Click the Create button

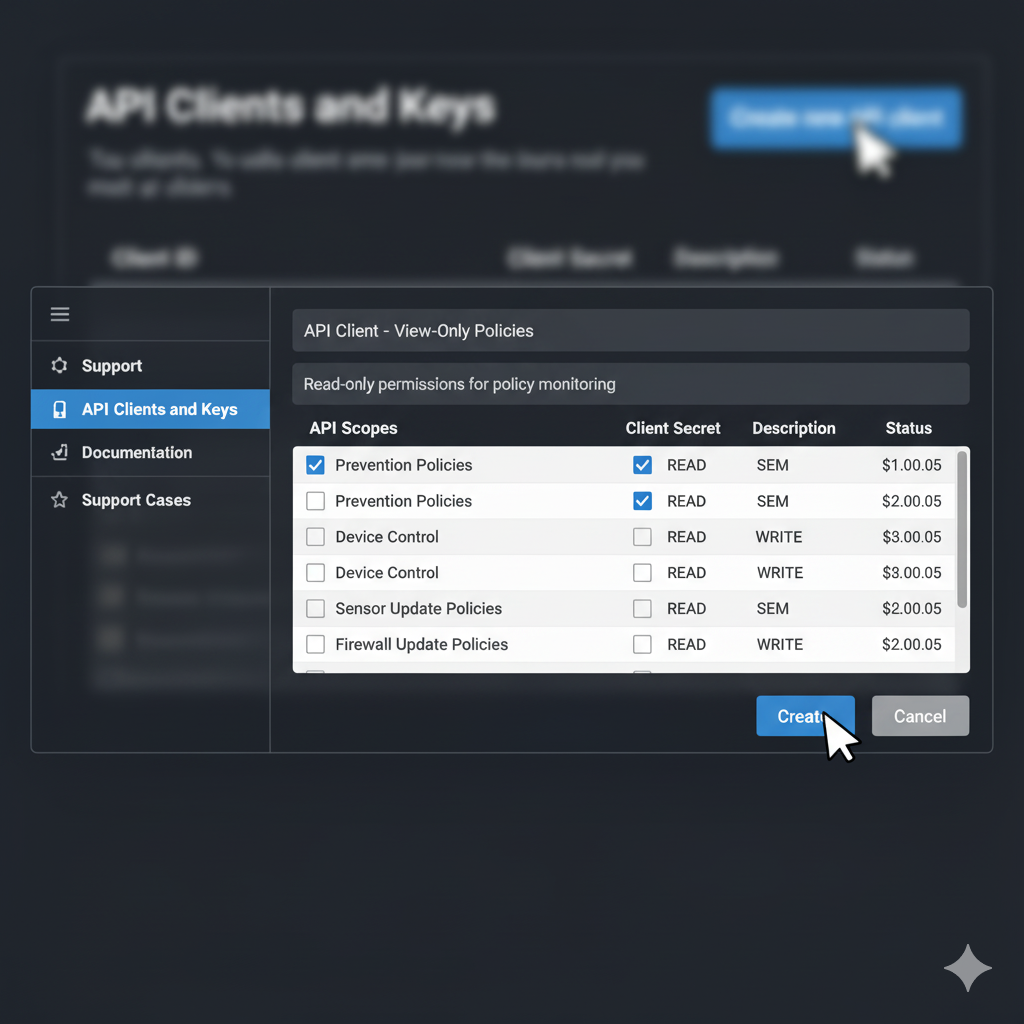(804, 716)
